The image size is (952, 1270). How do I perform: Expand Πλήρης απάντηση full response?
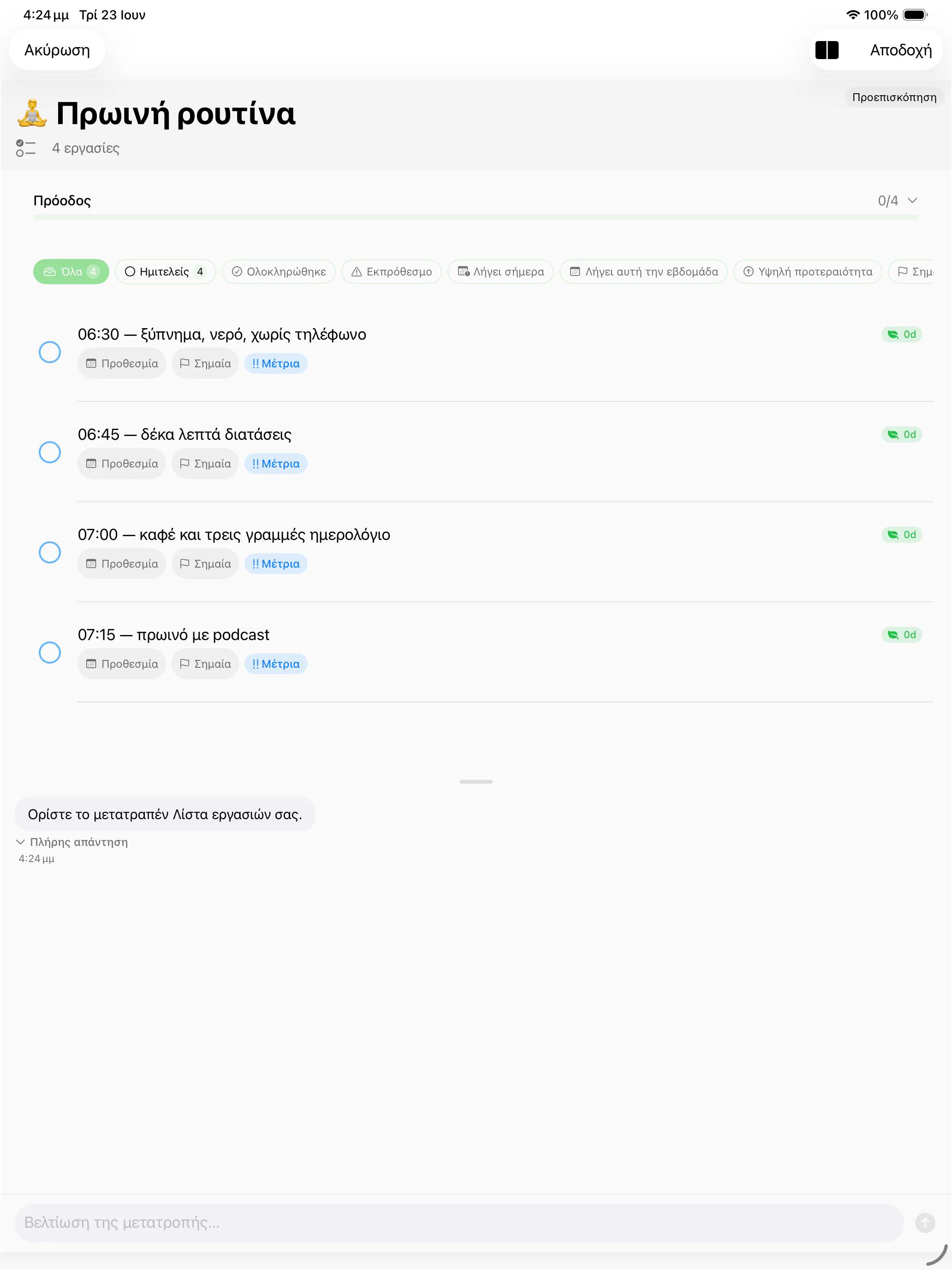(72, 842)
